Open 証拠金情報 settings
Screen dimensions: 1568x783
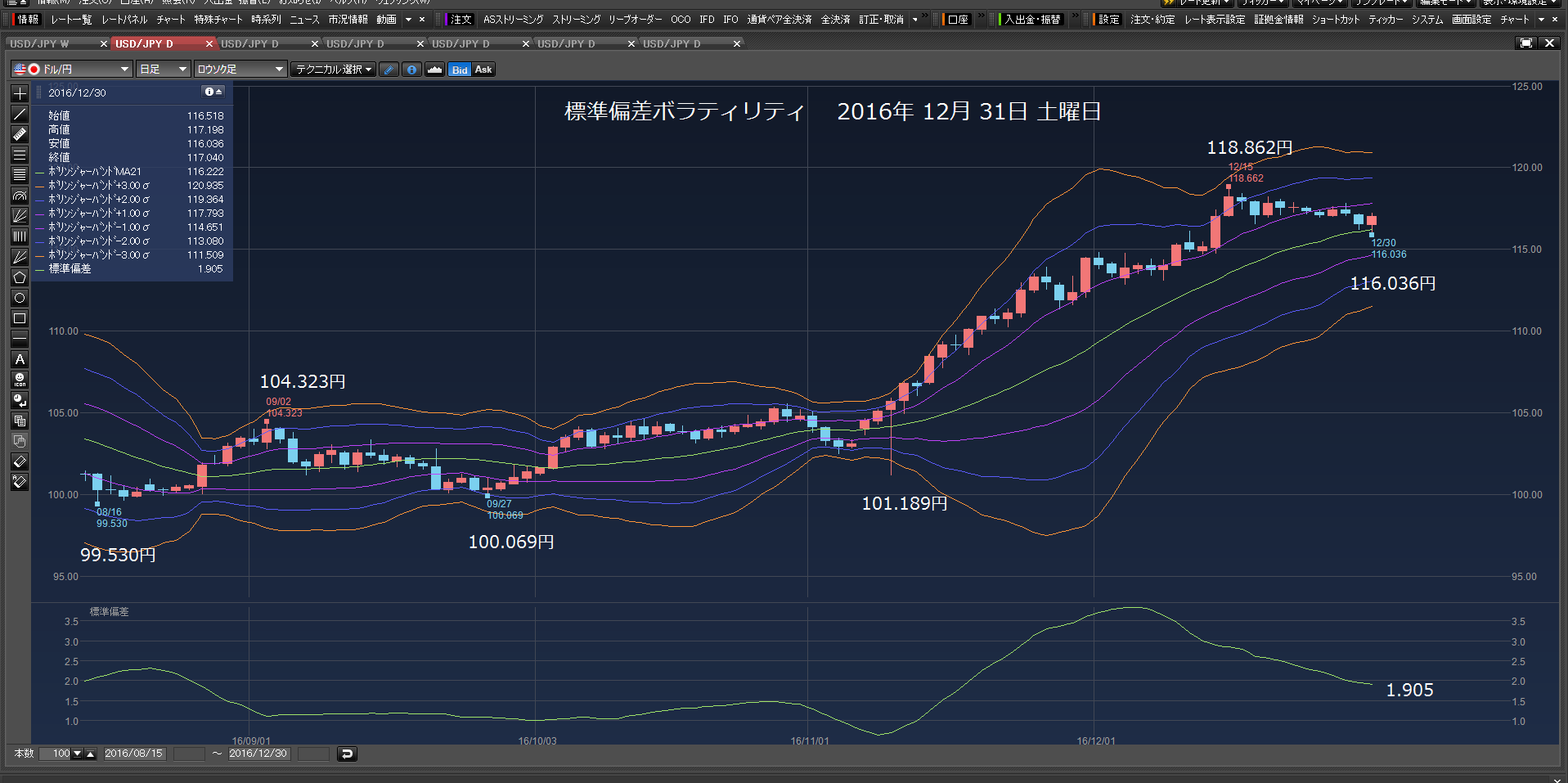tap(1278, 20)
